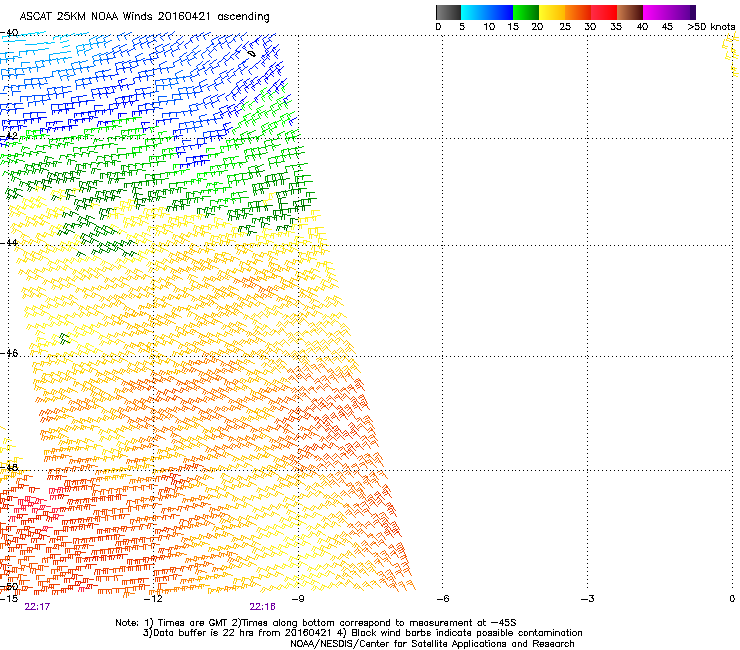Click the '>50 knots' legend label
740x650 pixels.
click(711, 27)
